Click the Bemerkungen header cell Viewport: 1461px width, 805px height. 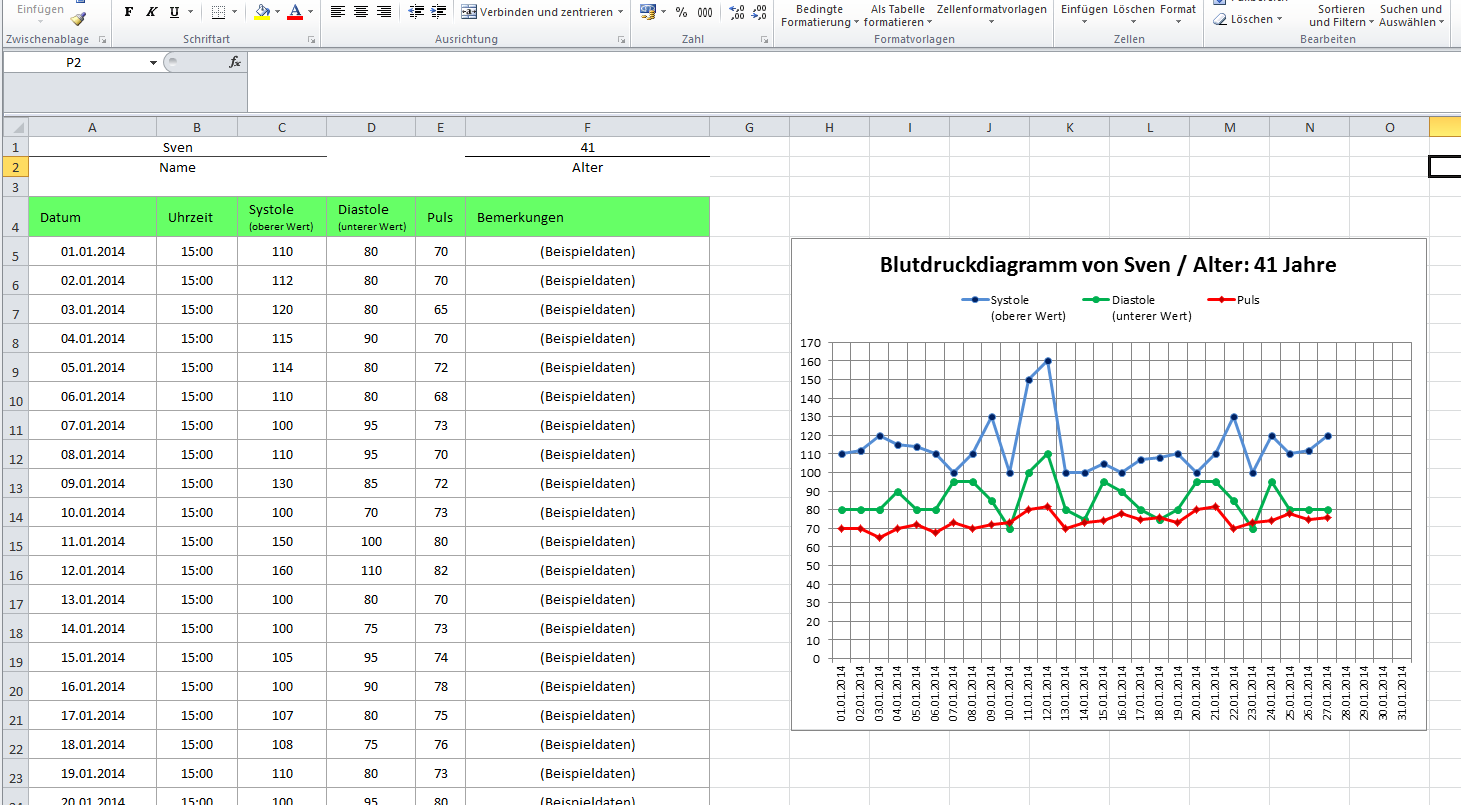(587, 217)
